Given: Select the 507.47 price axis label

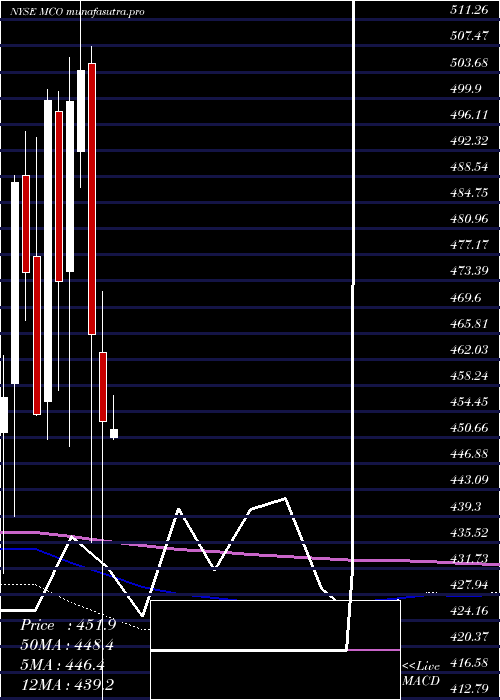Looking at the screenshot, I should tap(469, 36).
